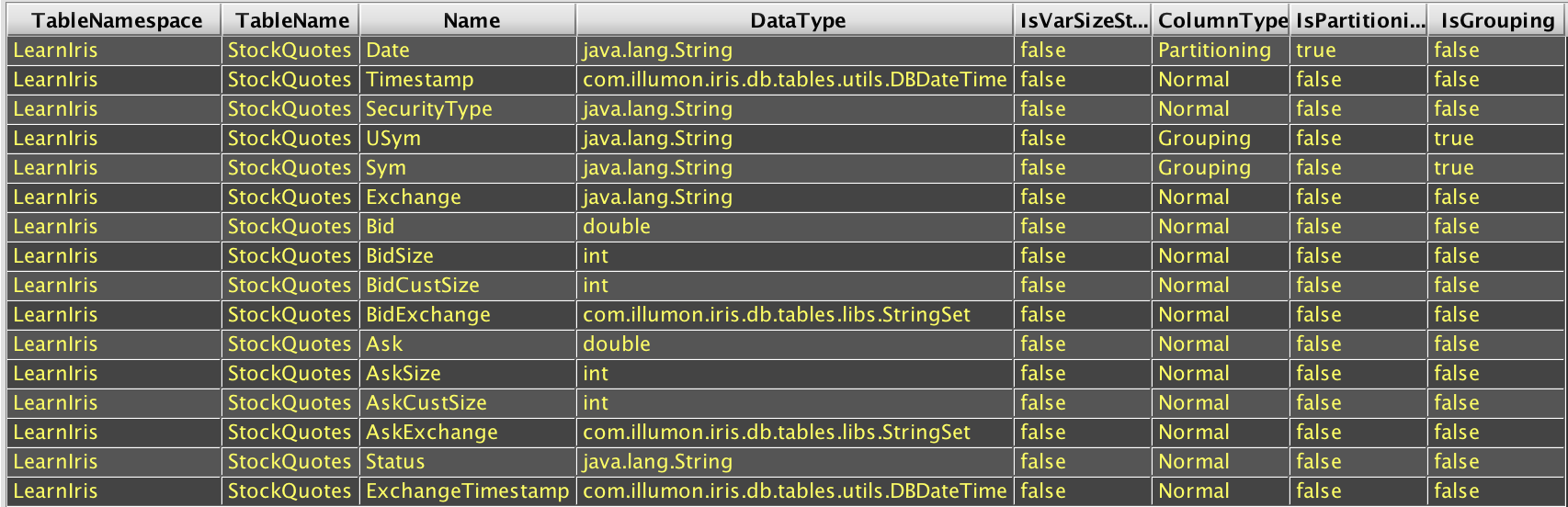
Task: Select the BidExchange row name cell
Action: coord(428,315)
